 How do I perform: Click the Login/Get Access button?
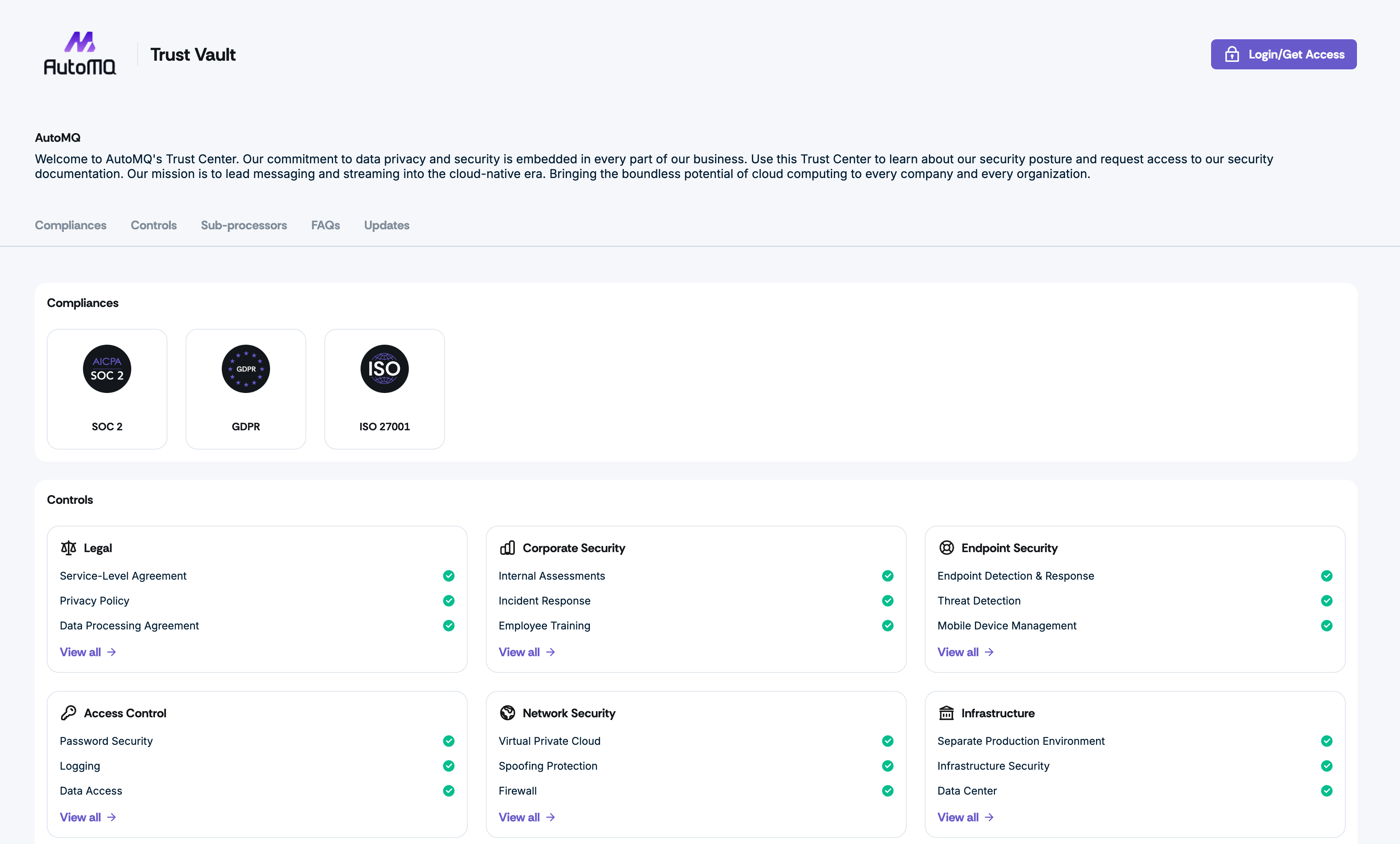(1283, 55)
